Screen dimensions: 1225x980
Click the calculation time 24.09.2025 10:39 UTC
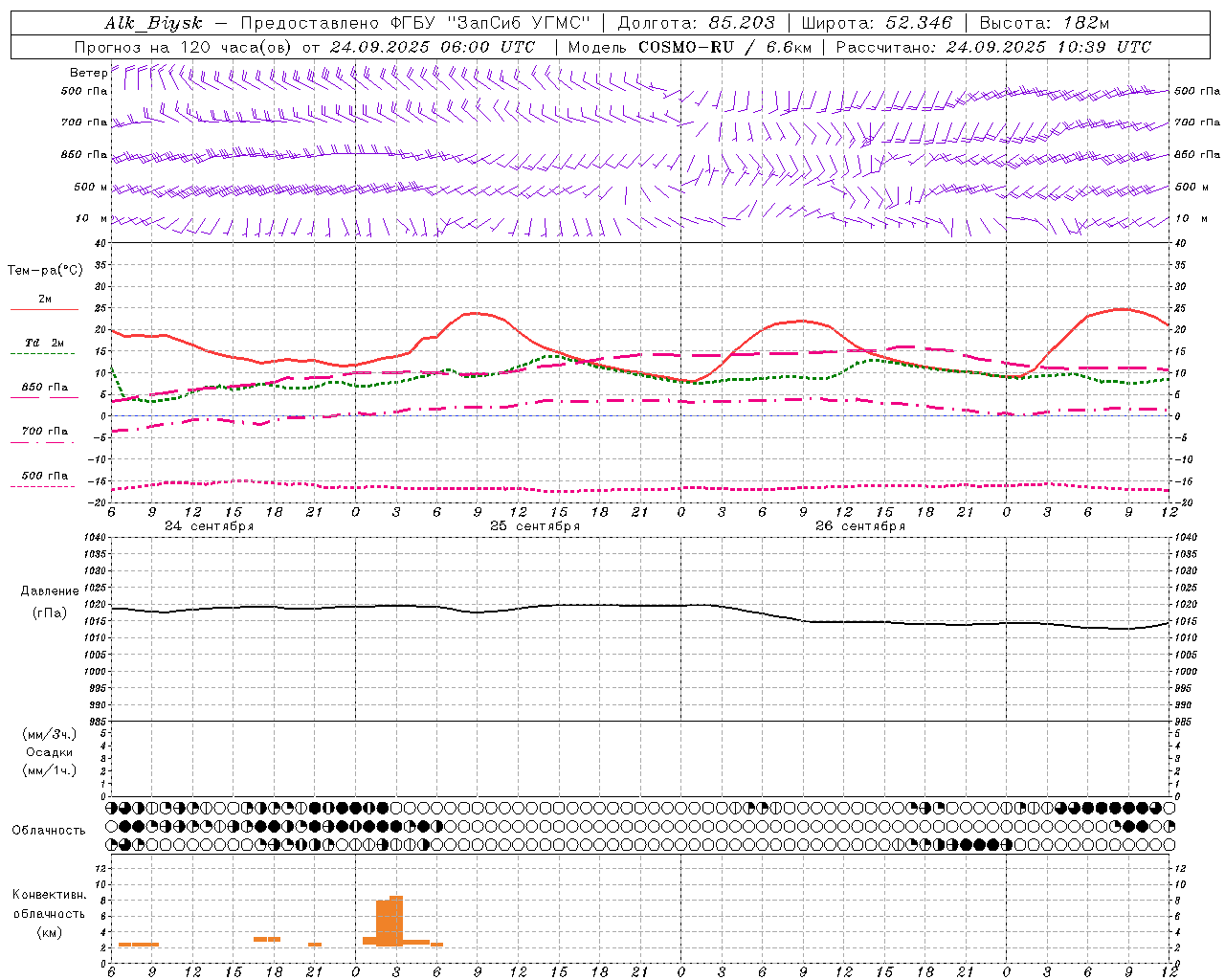pyautogui.click(x=1049, y=47)
